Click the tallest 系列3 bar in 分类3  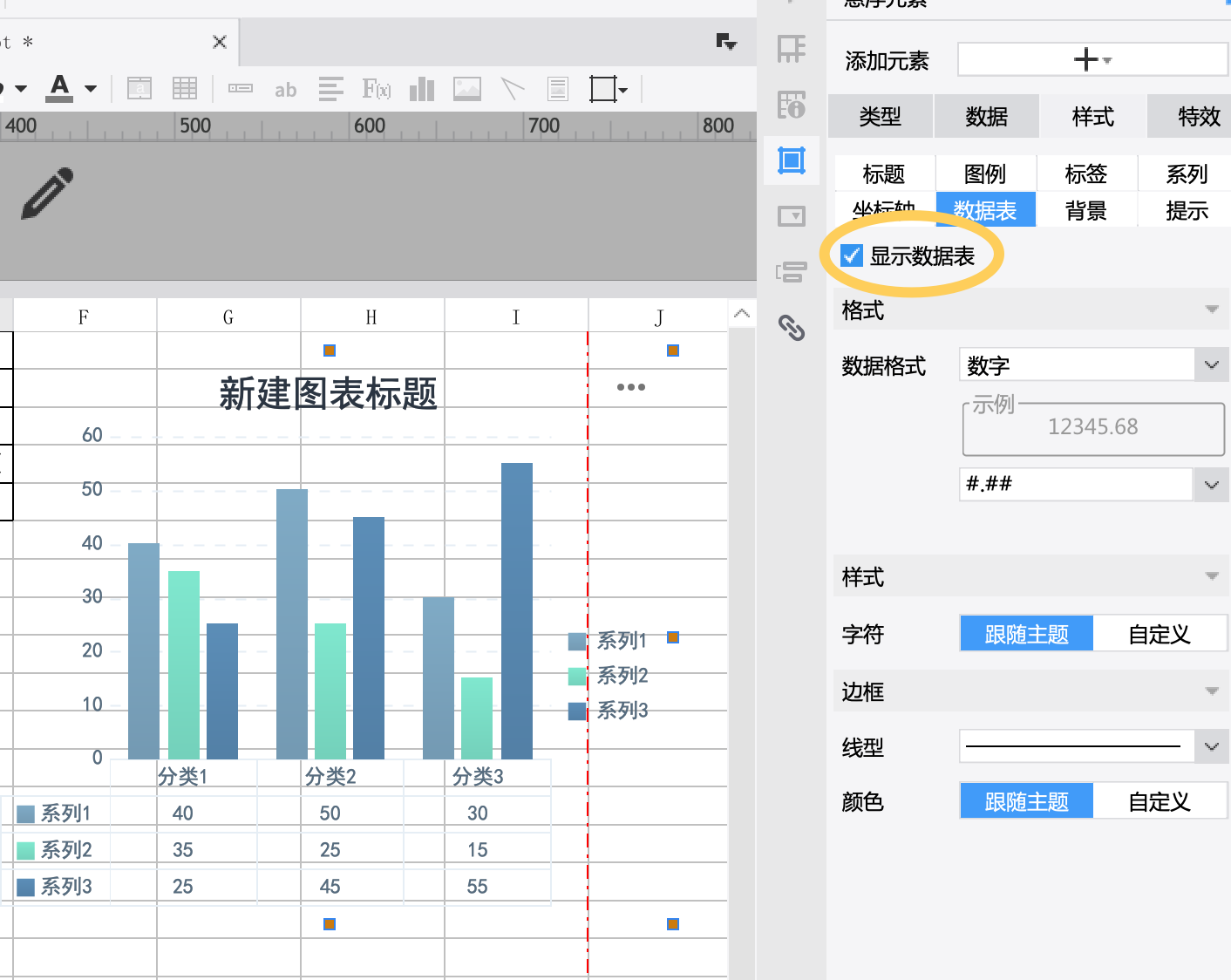tap(517, 610)
